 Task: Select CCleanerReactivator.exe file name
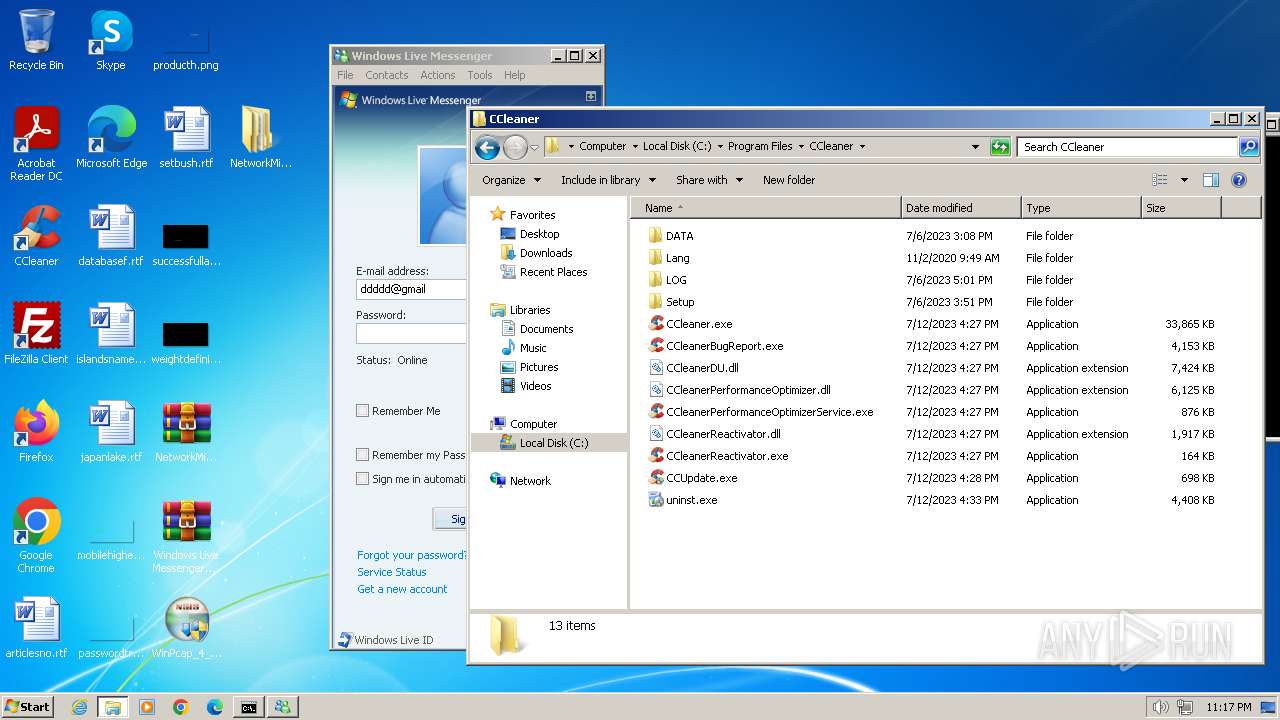[727, 456]
